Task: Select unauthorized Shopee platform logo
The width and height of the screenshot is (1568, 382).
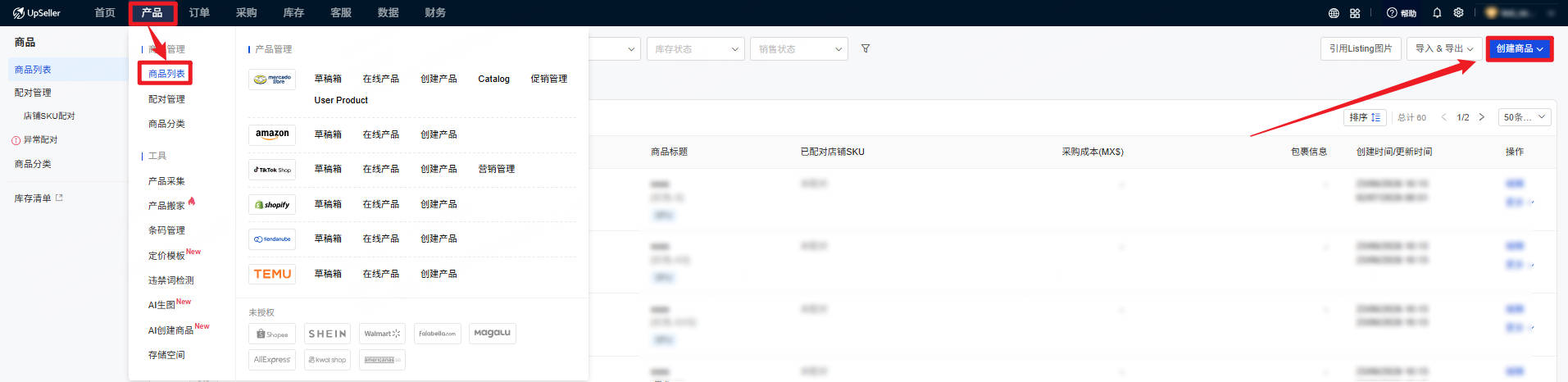Action: click(x=272, y=334)
